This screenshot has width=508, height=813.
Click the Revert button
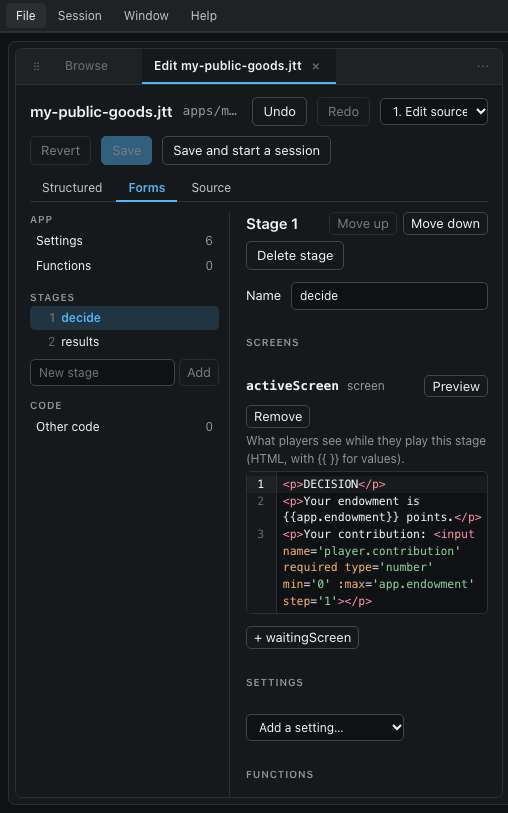61,151
